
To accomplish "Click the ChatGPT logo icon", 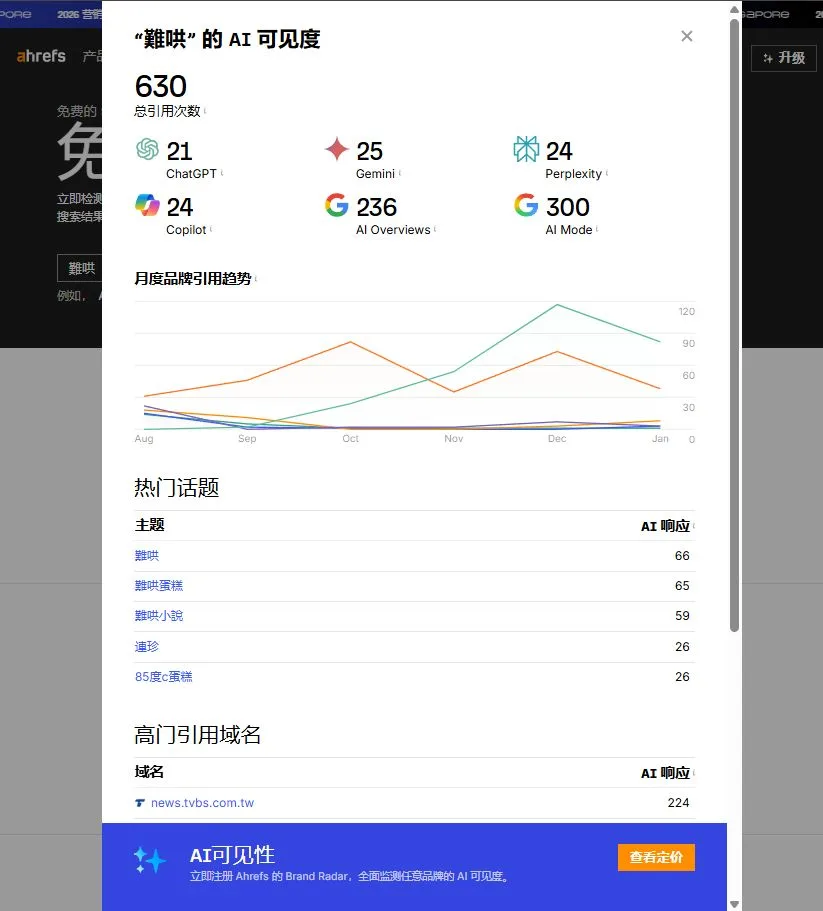I will (x=148, y=150).
